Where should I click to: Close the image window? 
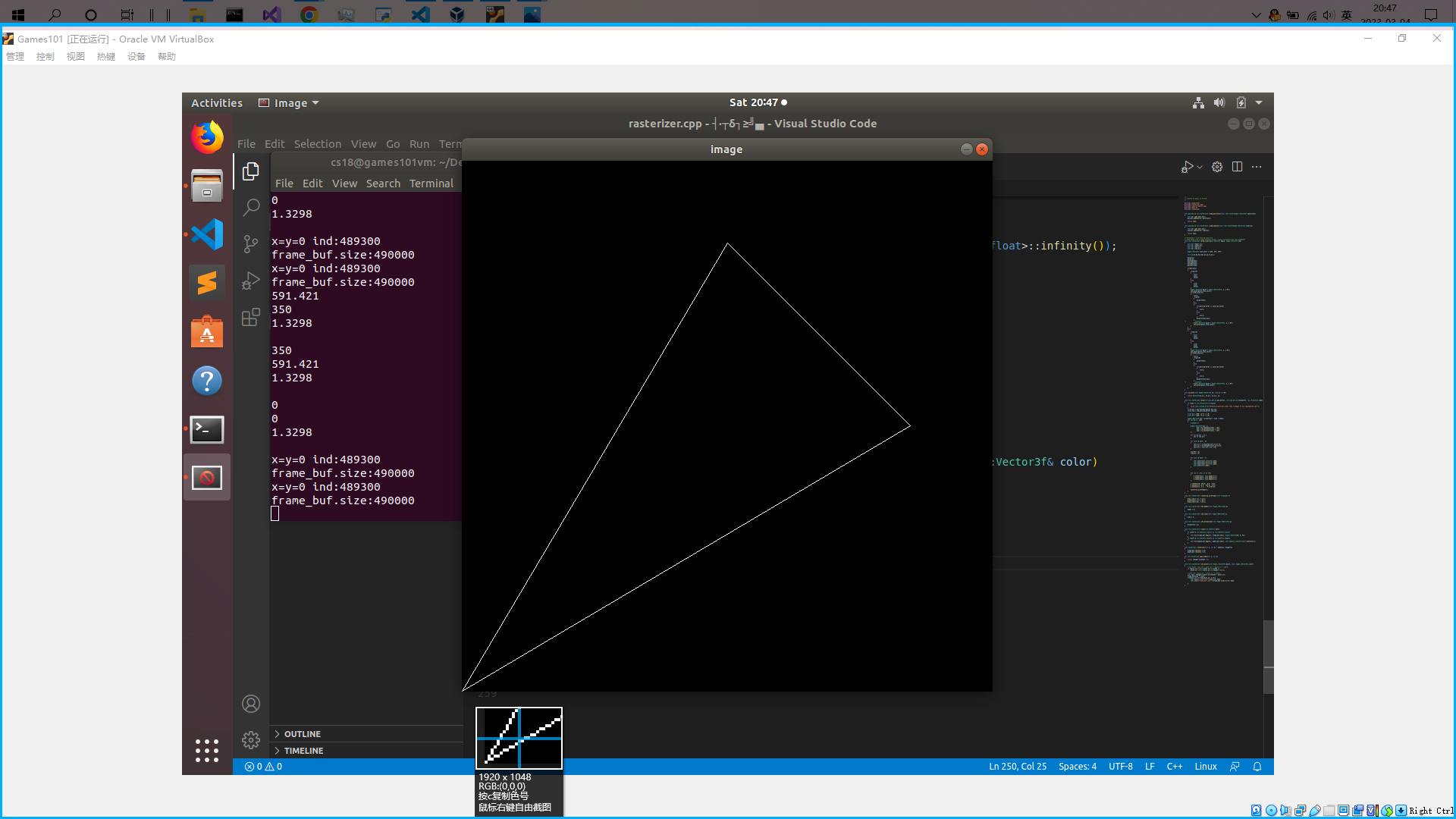pyautogui.click(x=982, y=149)
